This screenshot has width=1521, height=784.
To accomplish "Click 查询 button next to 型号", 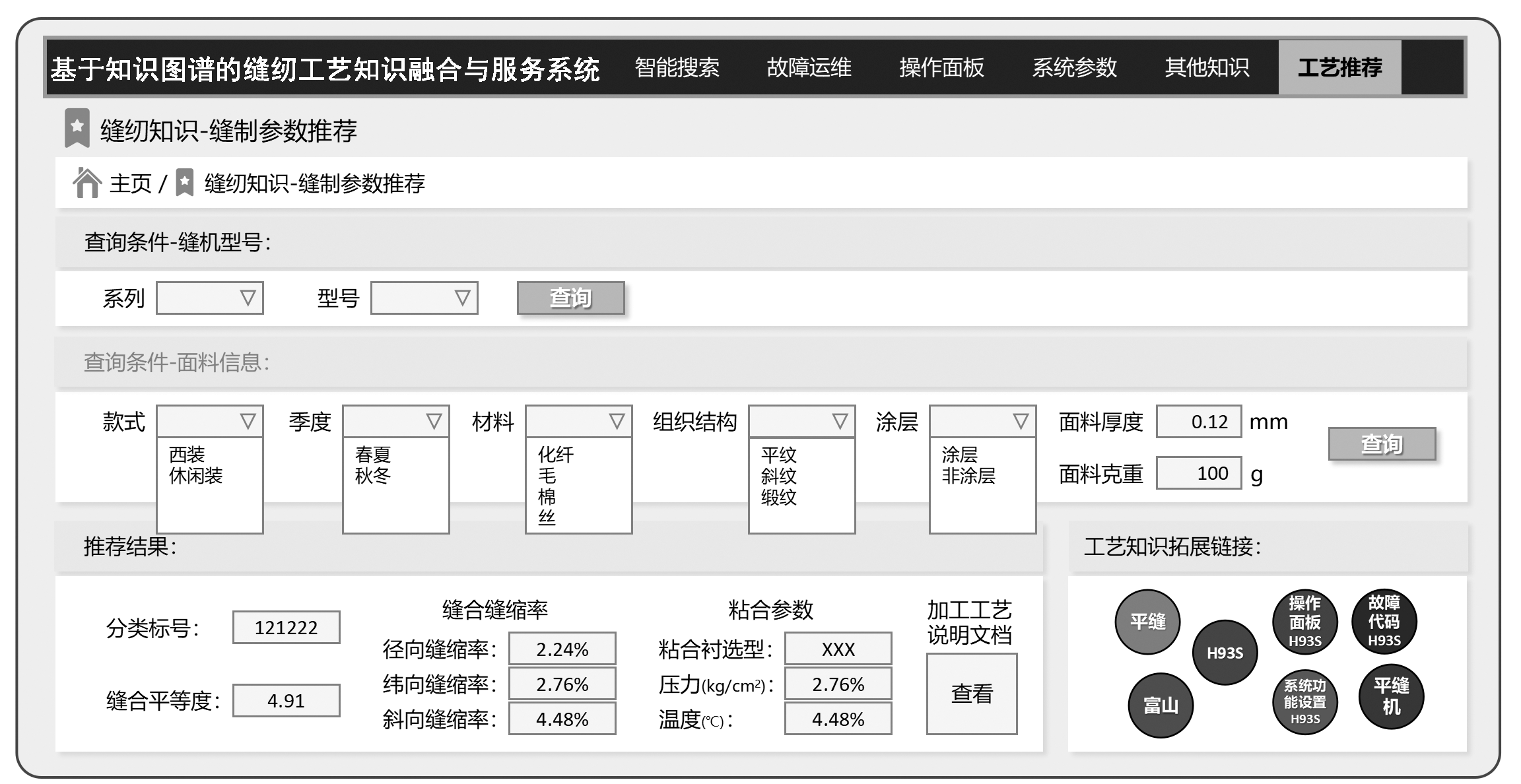I will click(570, 298).
